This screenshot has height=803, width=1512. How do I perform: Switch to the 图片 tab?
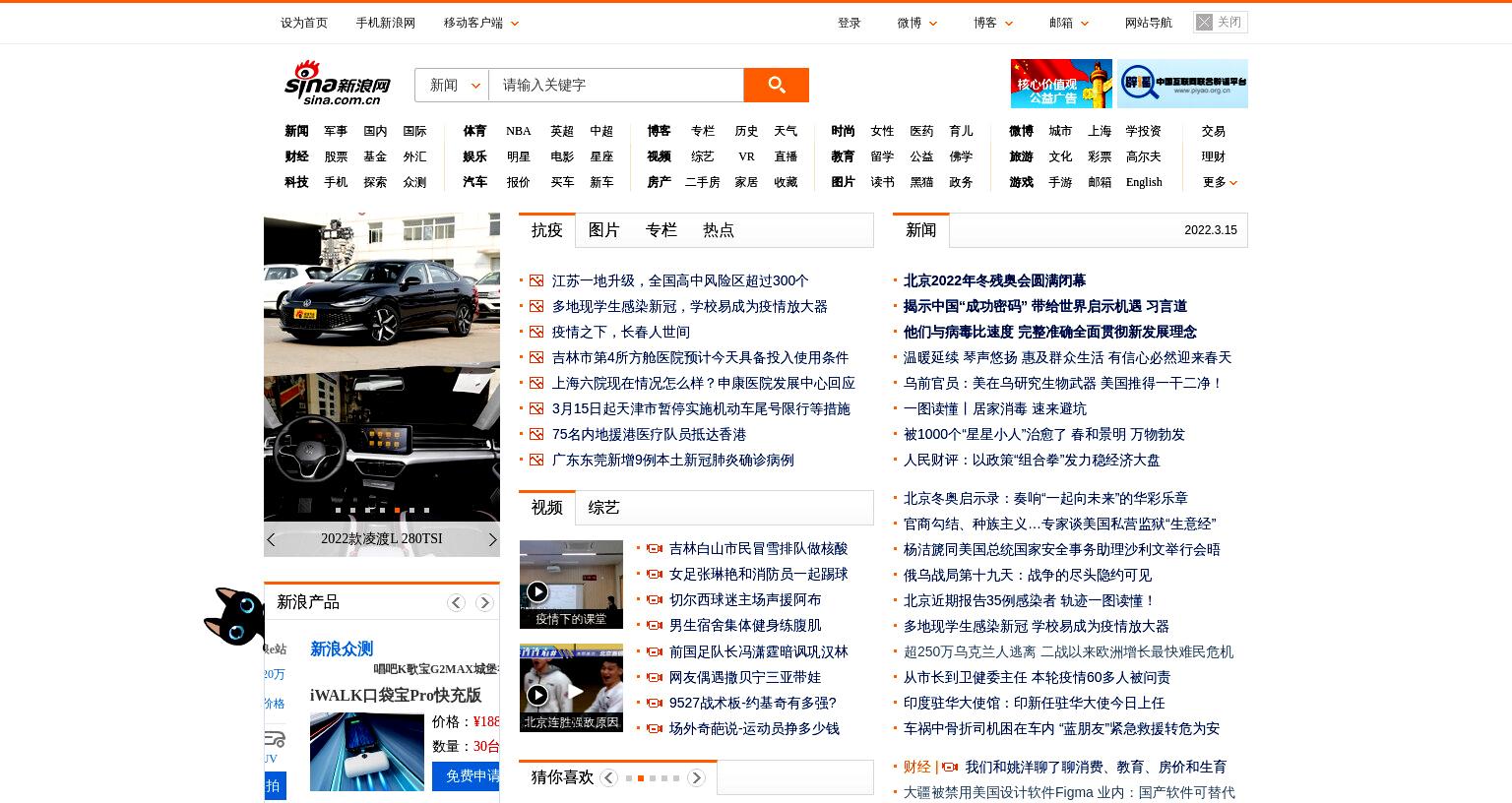click(604, 230)
